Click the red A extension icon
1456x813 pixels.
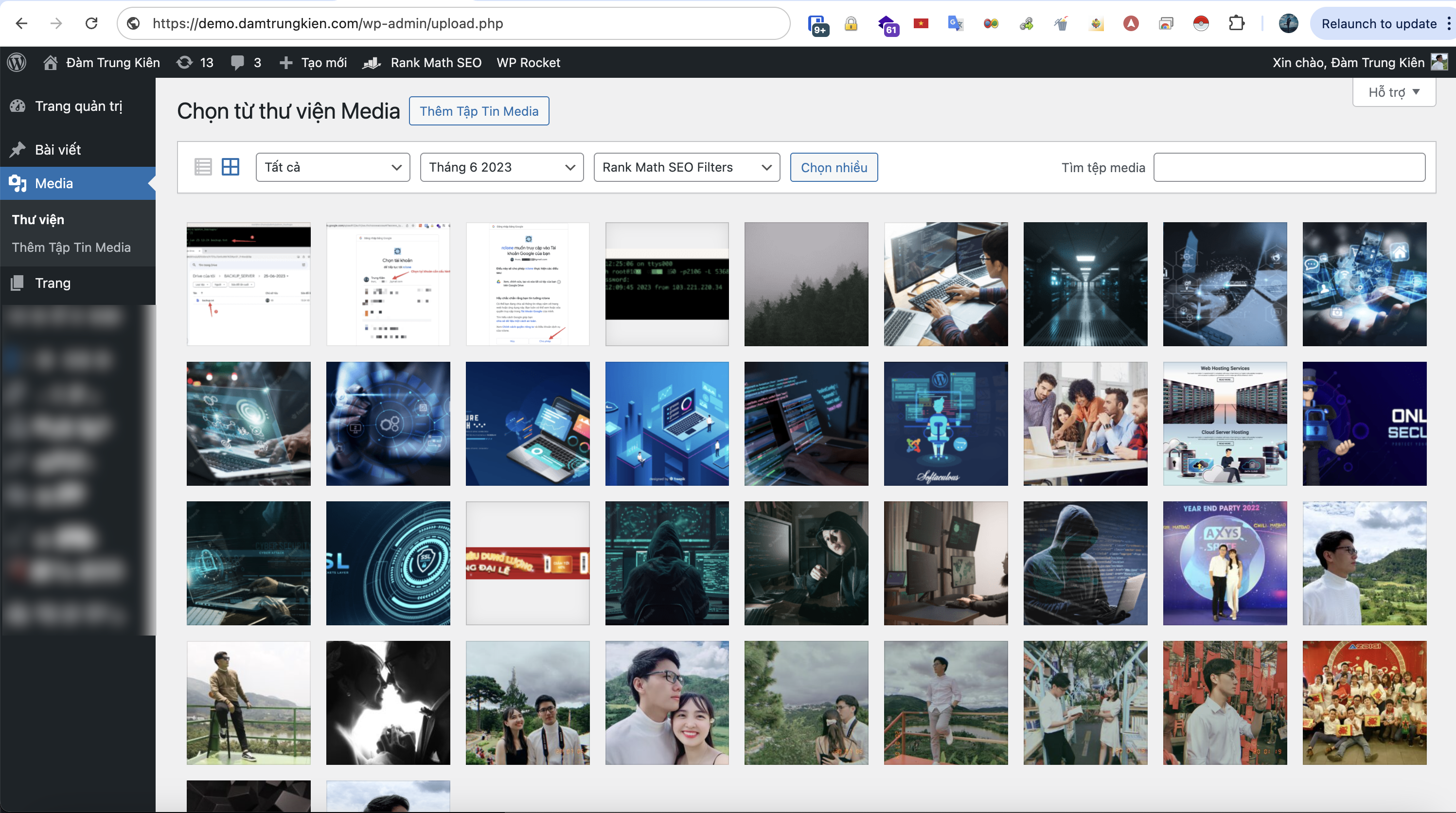pos(1131,23)
